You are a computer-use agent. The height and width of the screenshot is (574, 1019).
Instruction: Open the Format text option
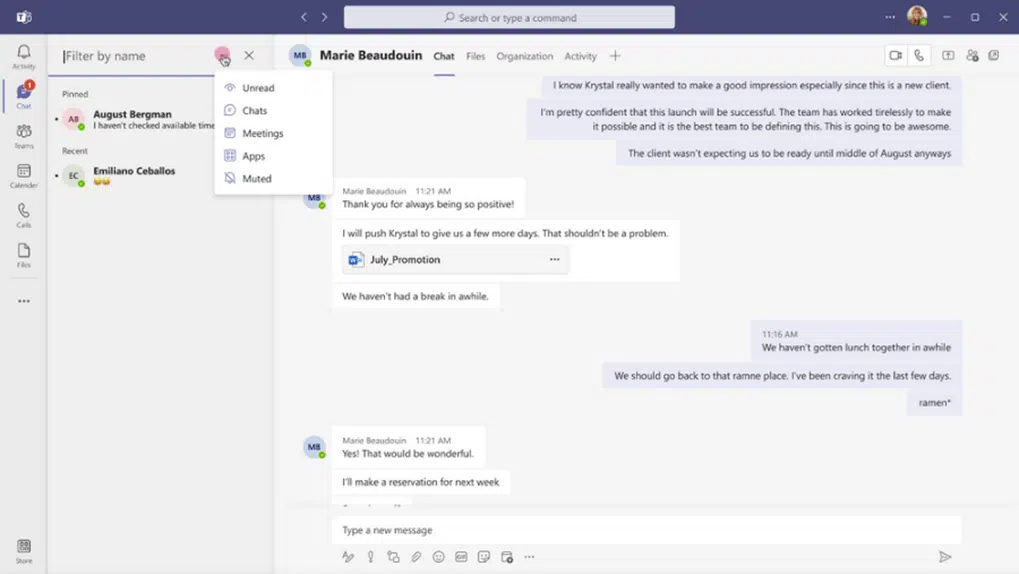[x=348, y=556]
